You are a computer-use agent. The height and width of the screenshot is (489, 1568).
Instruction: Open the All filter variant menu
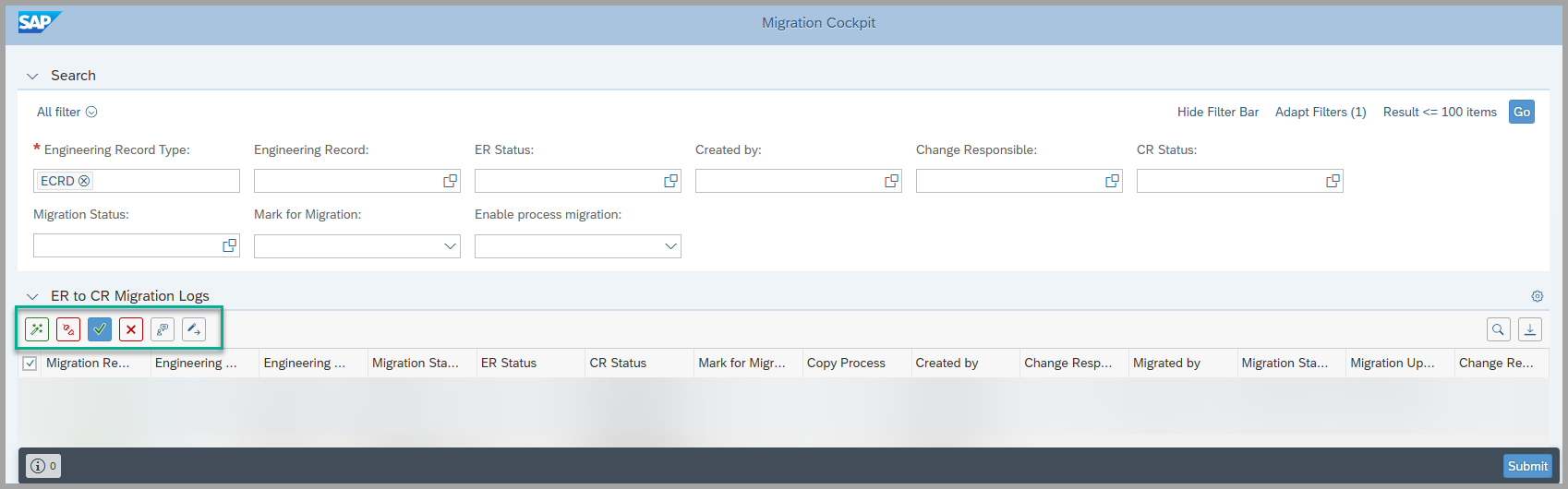[x=91, y=113]
